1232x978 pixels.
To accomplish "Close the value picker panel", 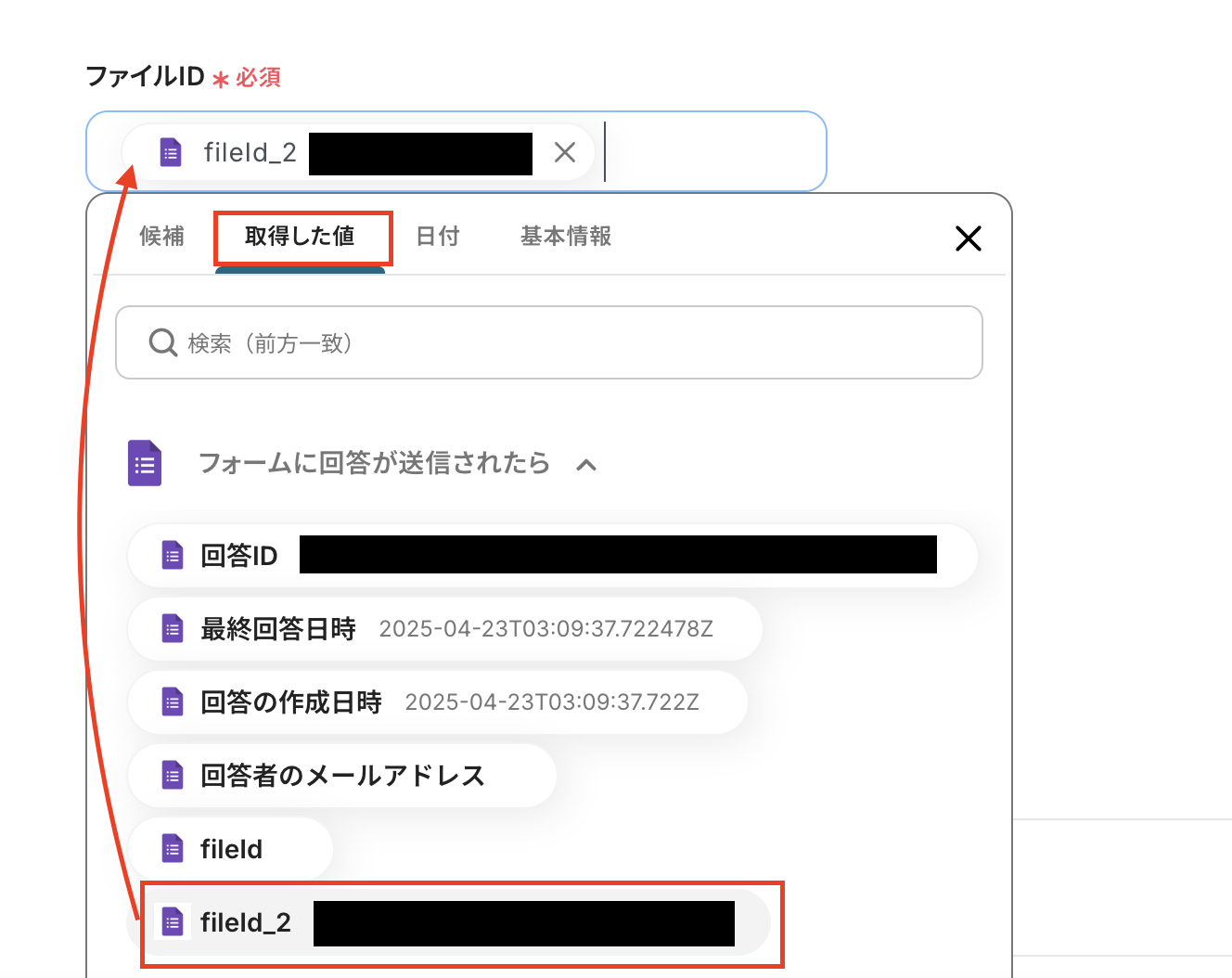I will [x=968, y=238].
